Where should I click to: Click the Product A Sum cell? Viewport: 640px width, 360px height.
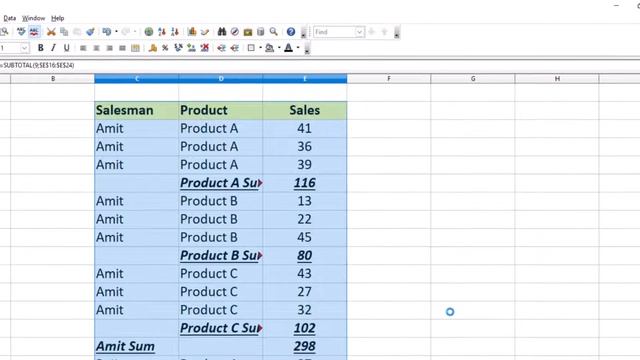click(x=221, y=183)
